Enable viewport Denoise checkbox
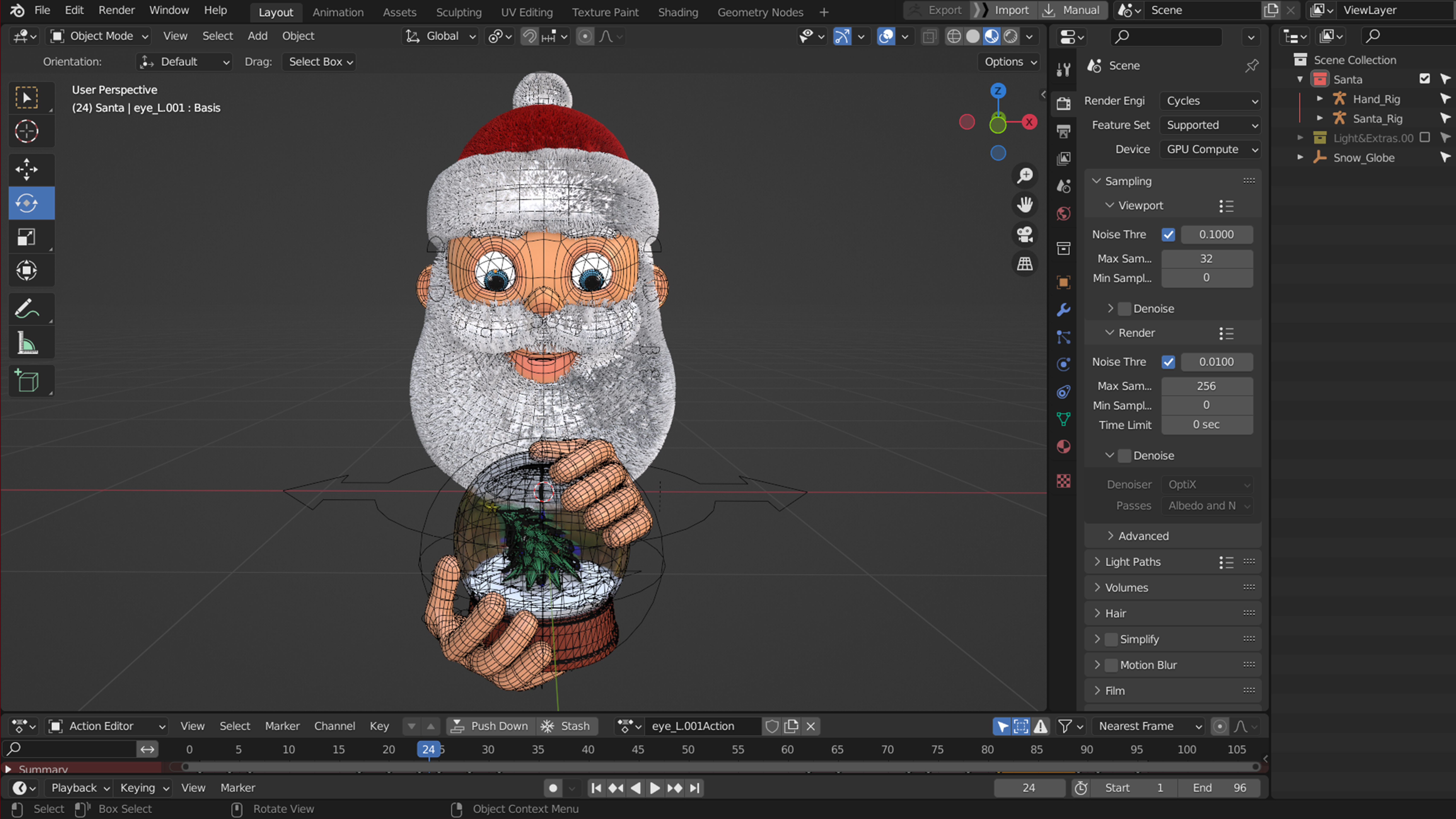This screenshot has width=1456, height=819. (1125, 309)
